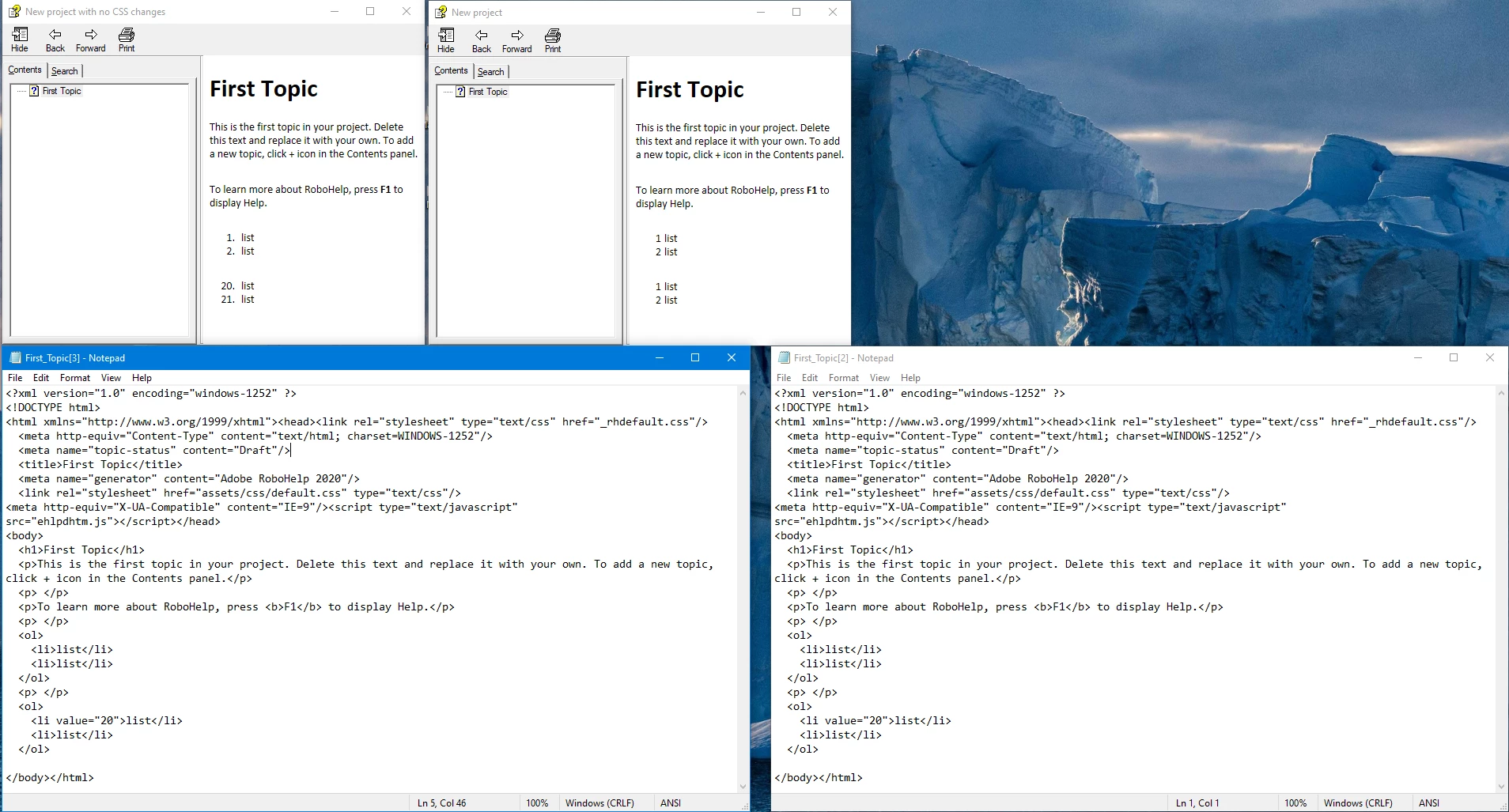Click scroll down arrow in First_Topic[3] Notepad
1509x812 pixels.
pyautogui.click(x=743, y=787)
